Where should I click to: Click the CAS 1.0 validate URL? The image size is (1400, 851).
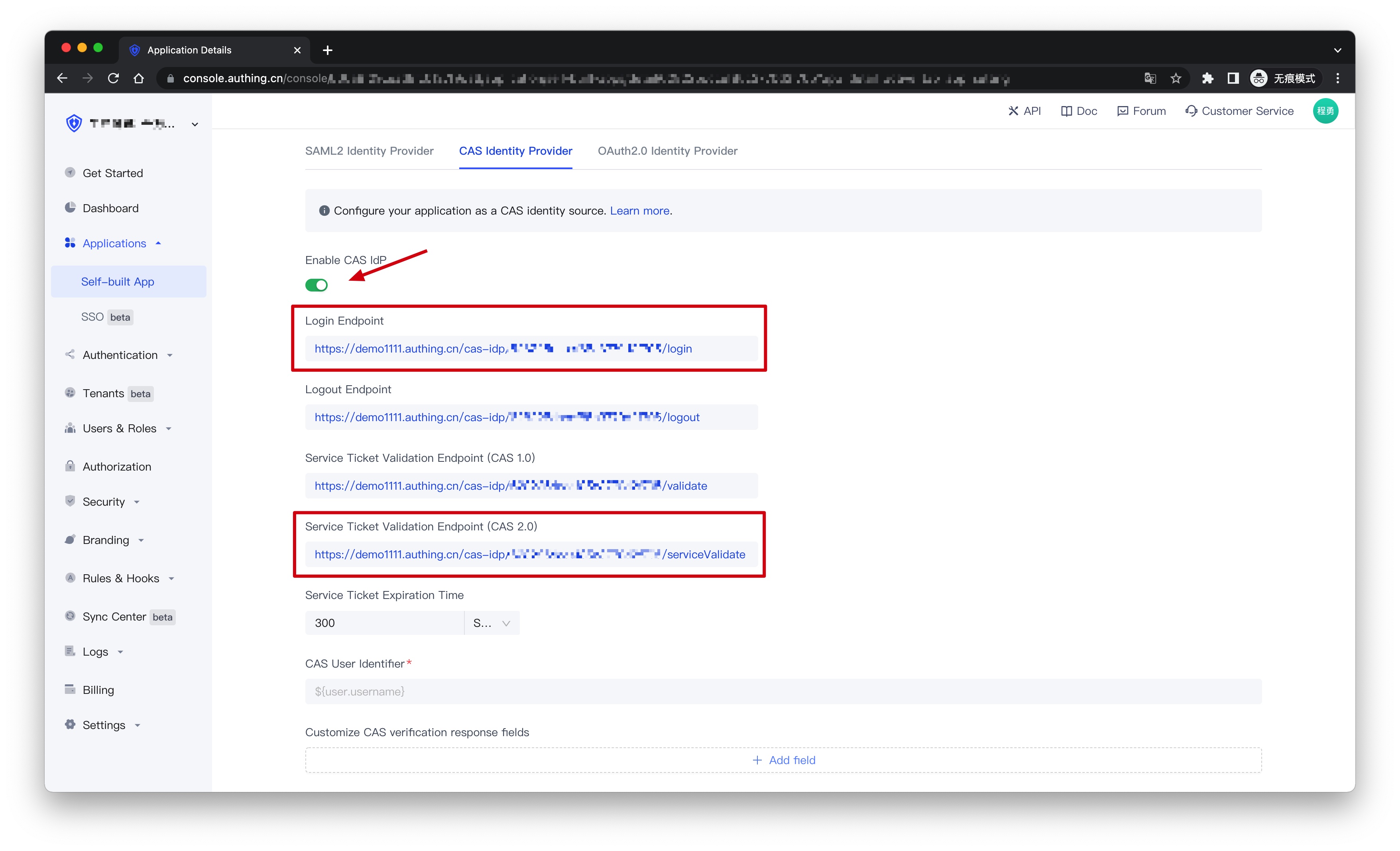coord(511,485)
